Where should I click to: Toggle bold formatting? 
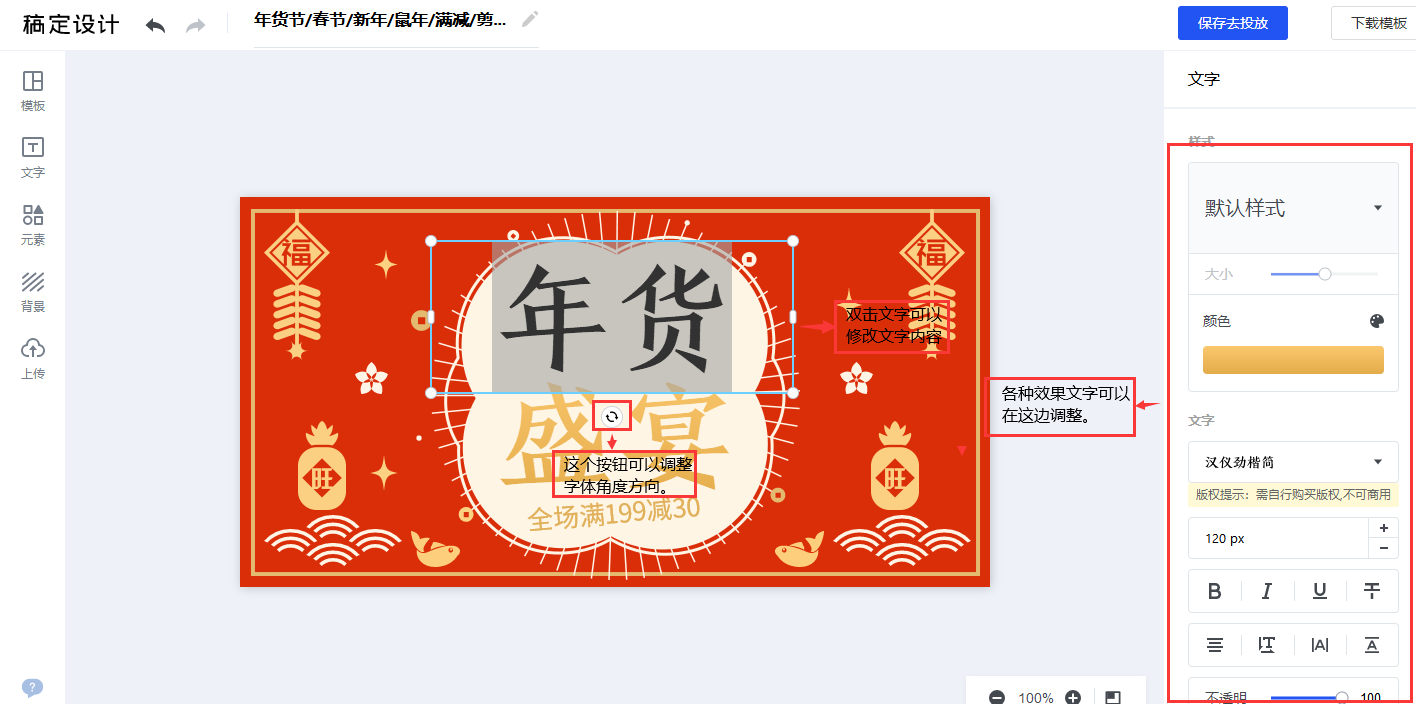1215,591
